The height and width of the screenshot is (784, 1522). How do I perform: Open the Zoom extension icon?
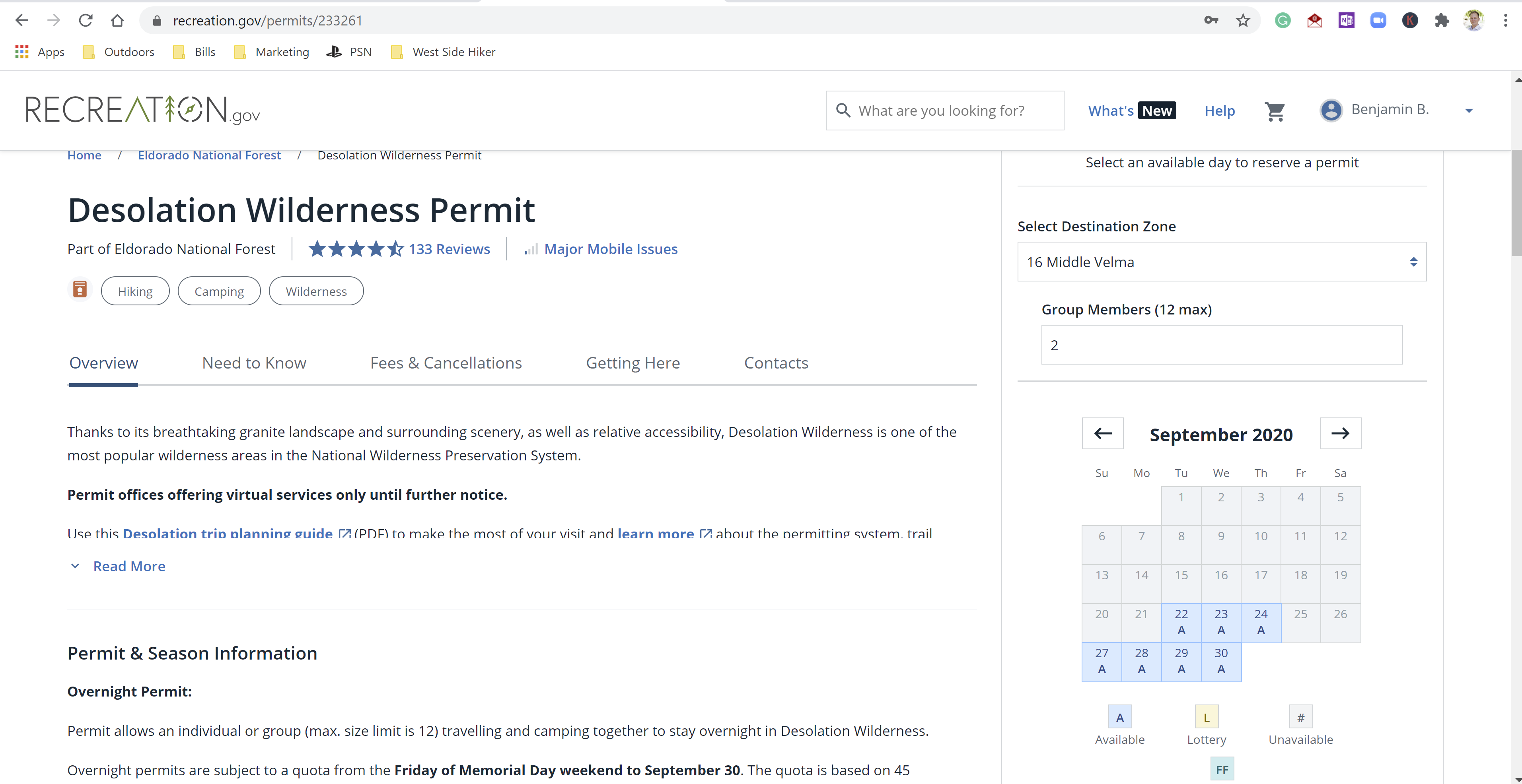1378,21
